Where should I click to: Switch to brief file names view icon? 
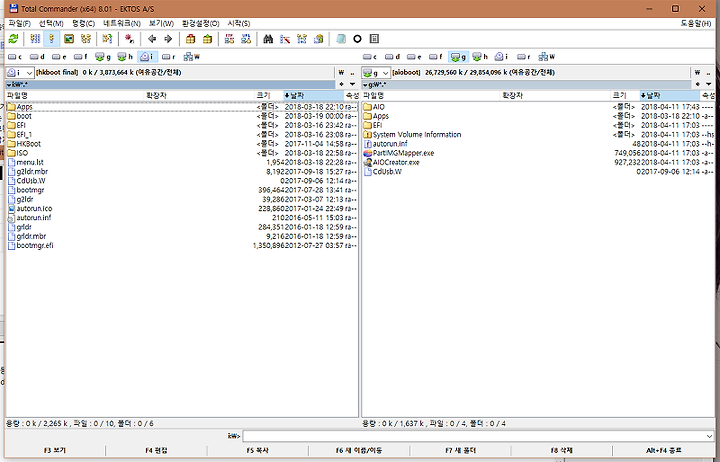[35, 39]
